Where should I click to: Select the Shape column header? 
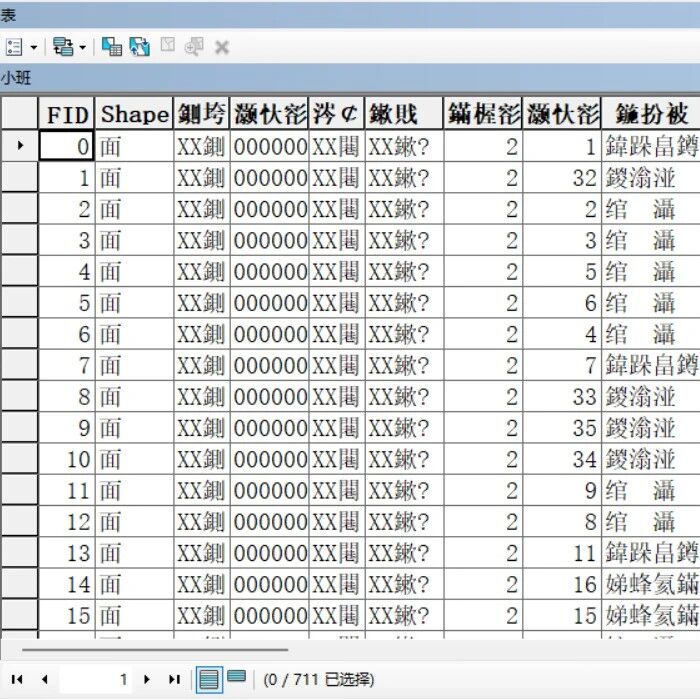134,114
